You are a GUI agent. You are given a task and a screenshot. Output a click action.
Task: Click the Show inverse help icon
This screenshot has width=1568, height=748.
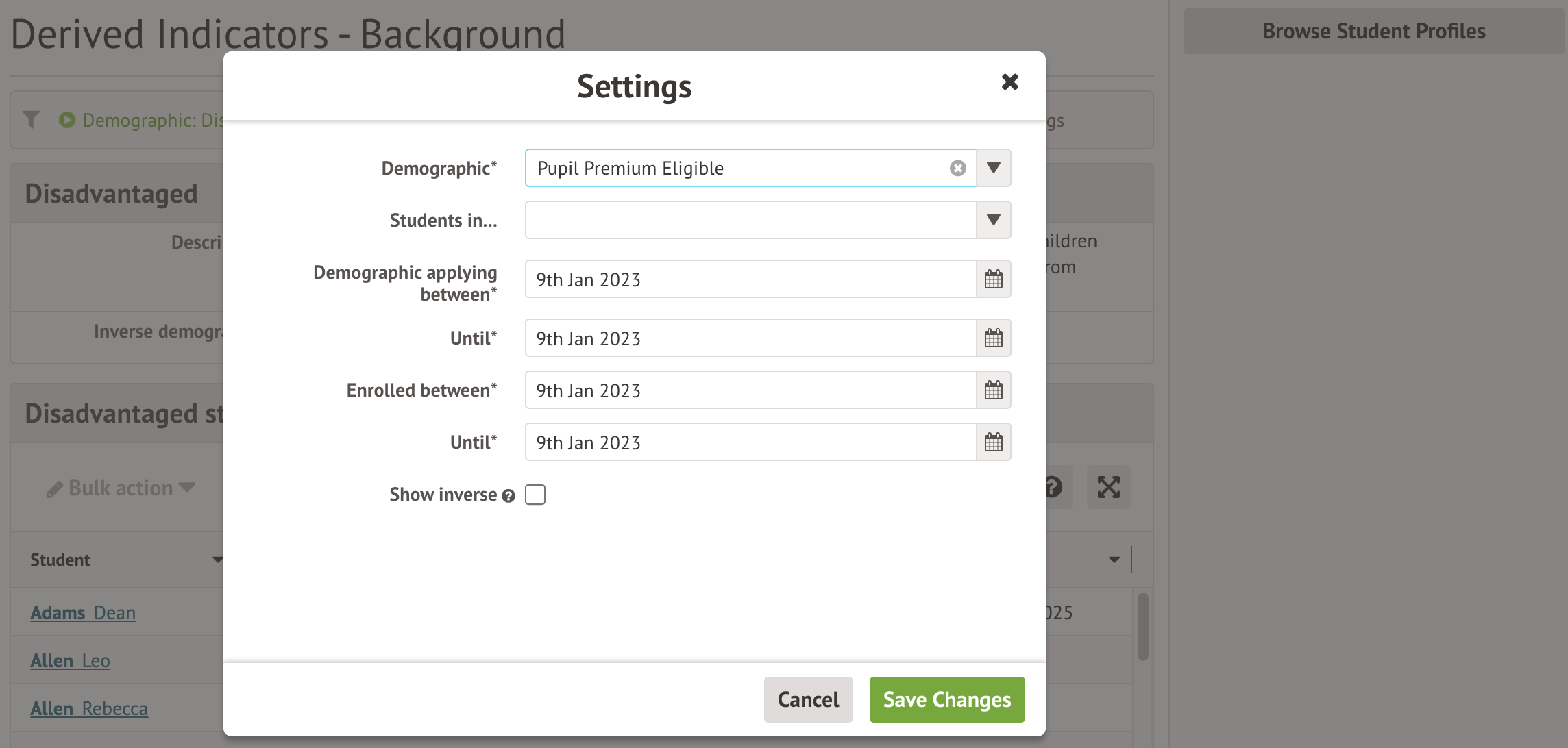(x=508, y=496)
